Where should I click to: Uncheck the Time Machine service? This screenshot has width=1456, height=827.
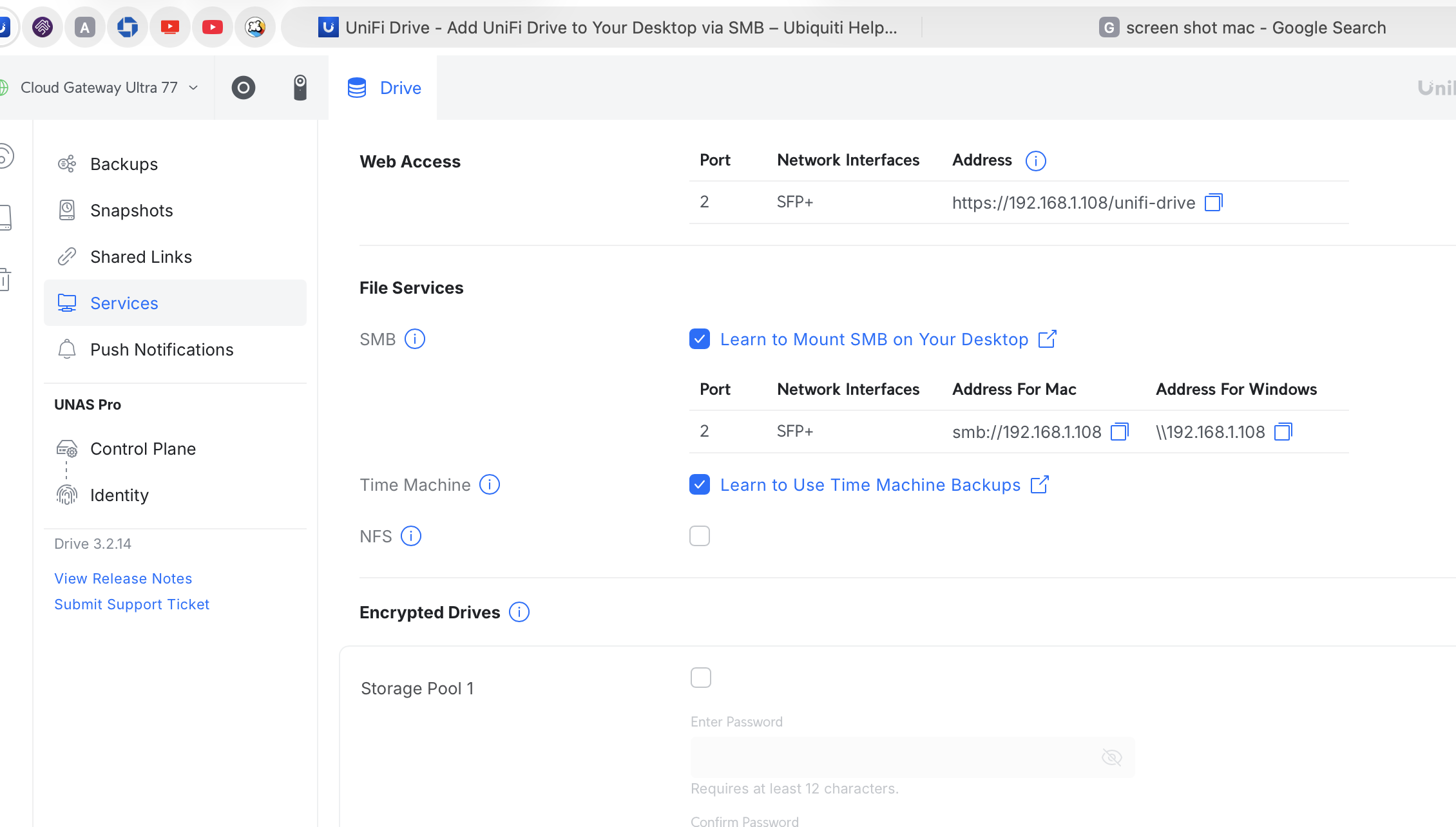699,484
